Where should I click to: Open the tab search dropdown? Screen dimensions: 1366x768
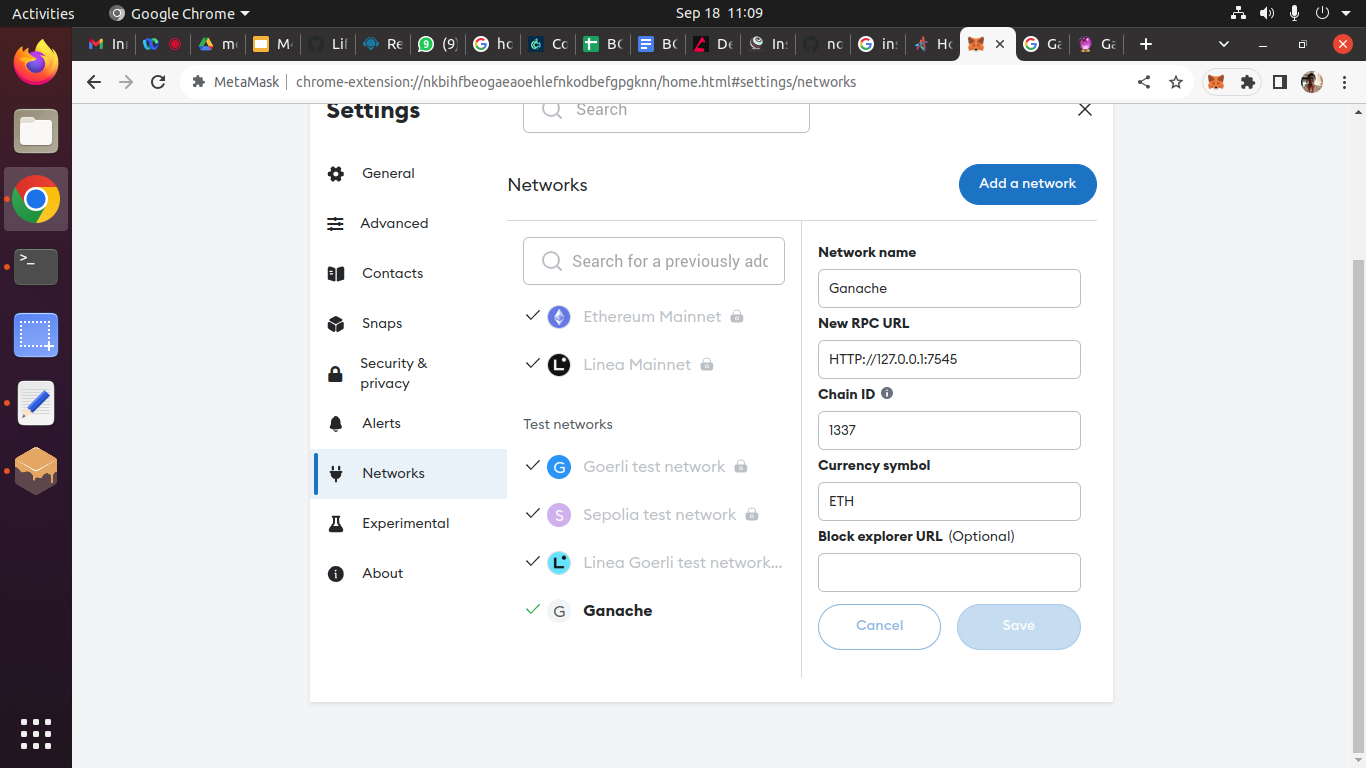(1224, 44)
